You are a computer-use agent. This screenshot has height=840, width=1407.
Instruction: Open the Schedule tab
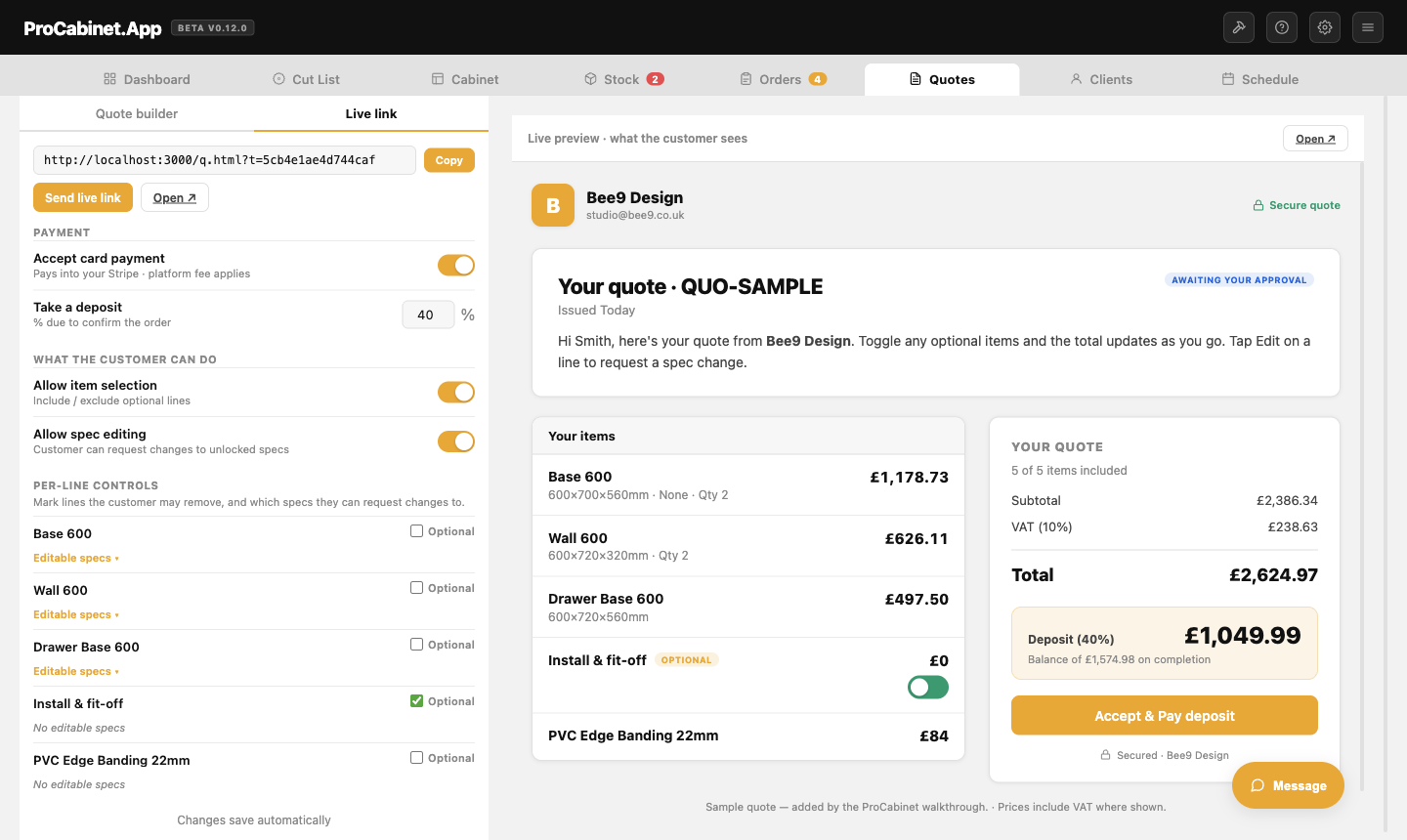(x=1260, y=79)
